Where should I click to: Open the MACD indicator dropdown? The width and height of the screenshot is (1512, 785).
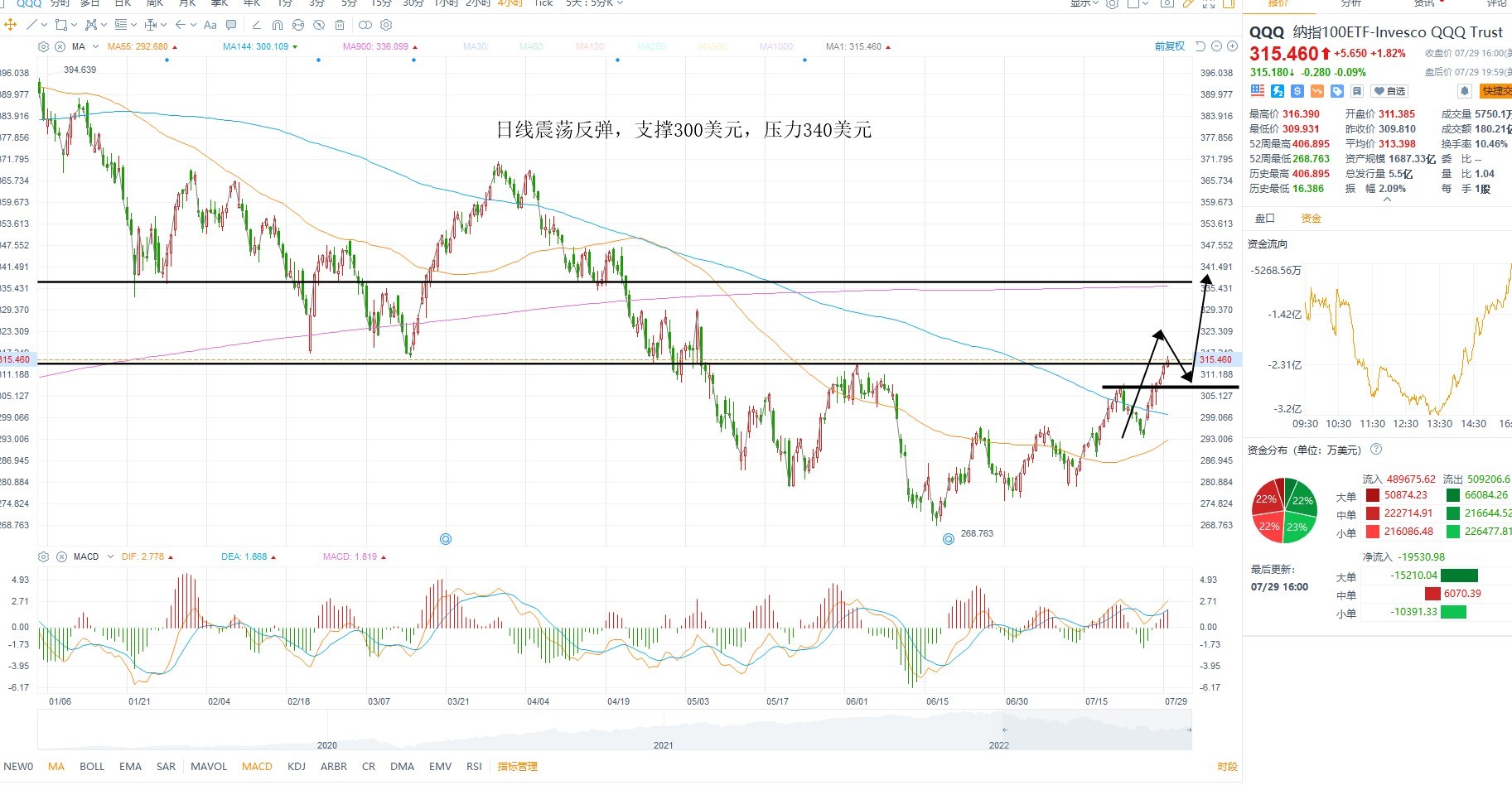(x=109, y=556)
